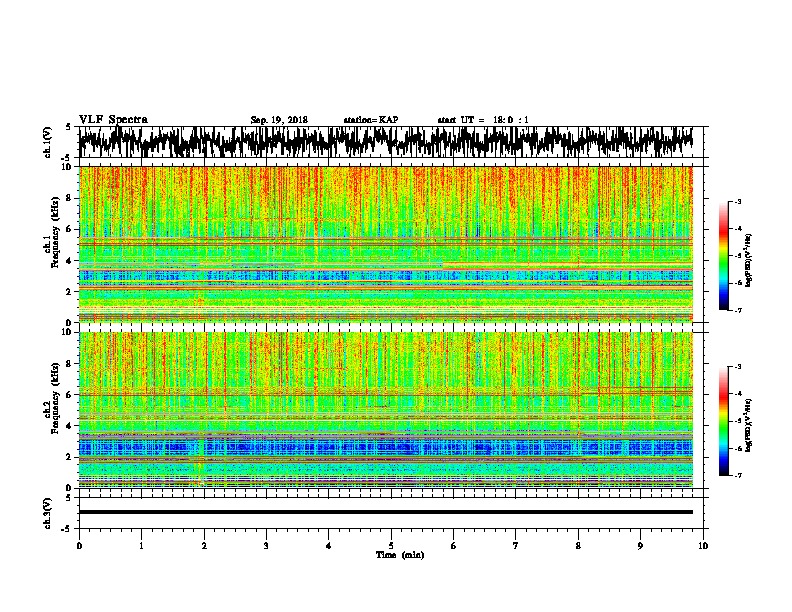Click the ch.1 colorbar "log(PSD)" label
This screenshot has width=792, height=612.
point(749,260)
